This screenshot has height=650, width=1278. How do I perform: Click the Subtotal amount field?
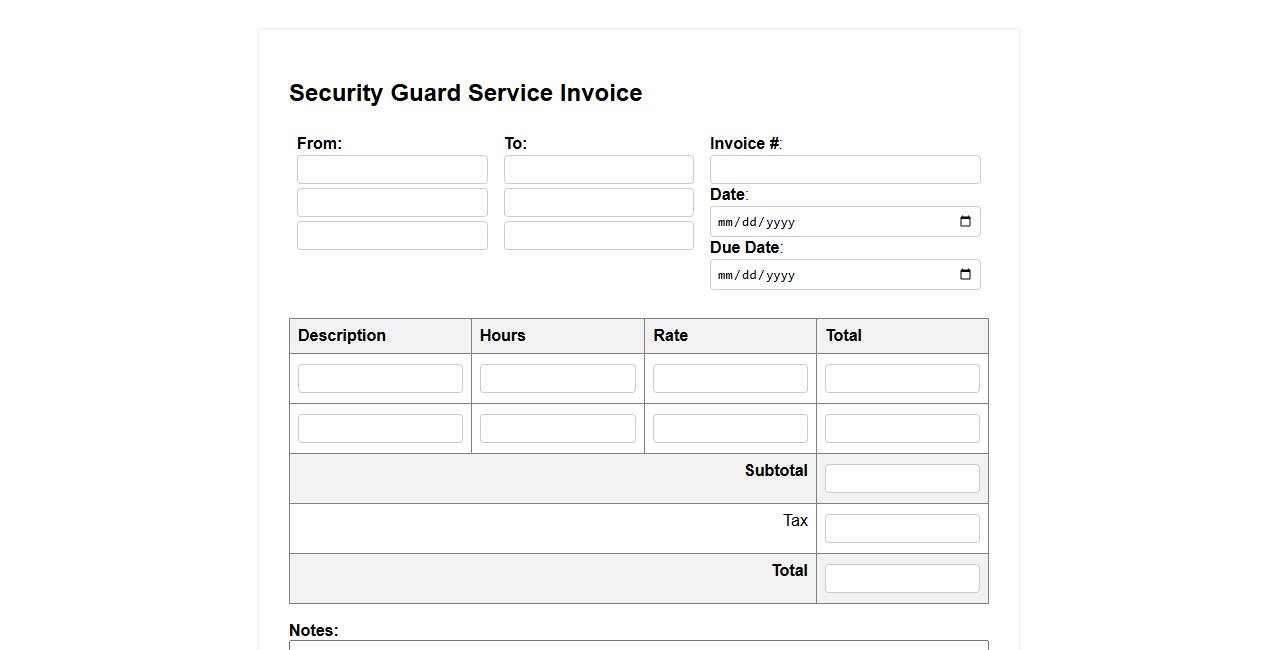click(902, 479)
